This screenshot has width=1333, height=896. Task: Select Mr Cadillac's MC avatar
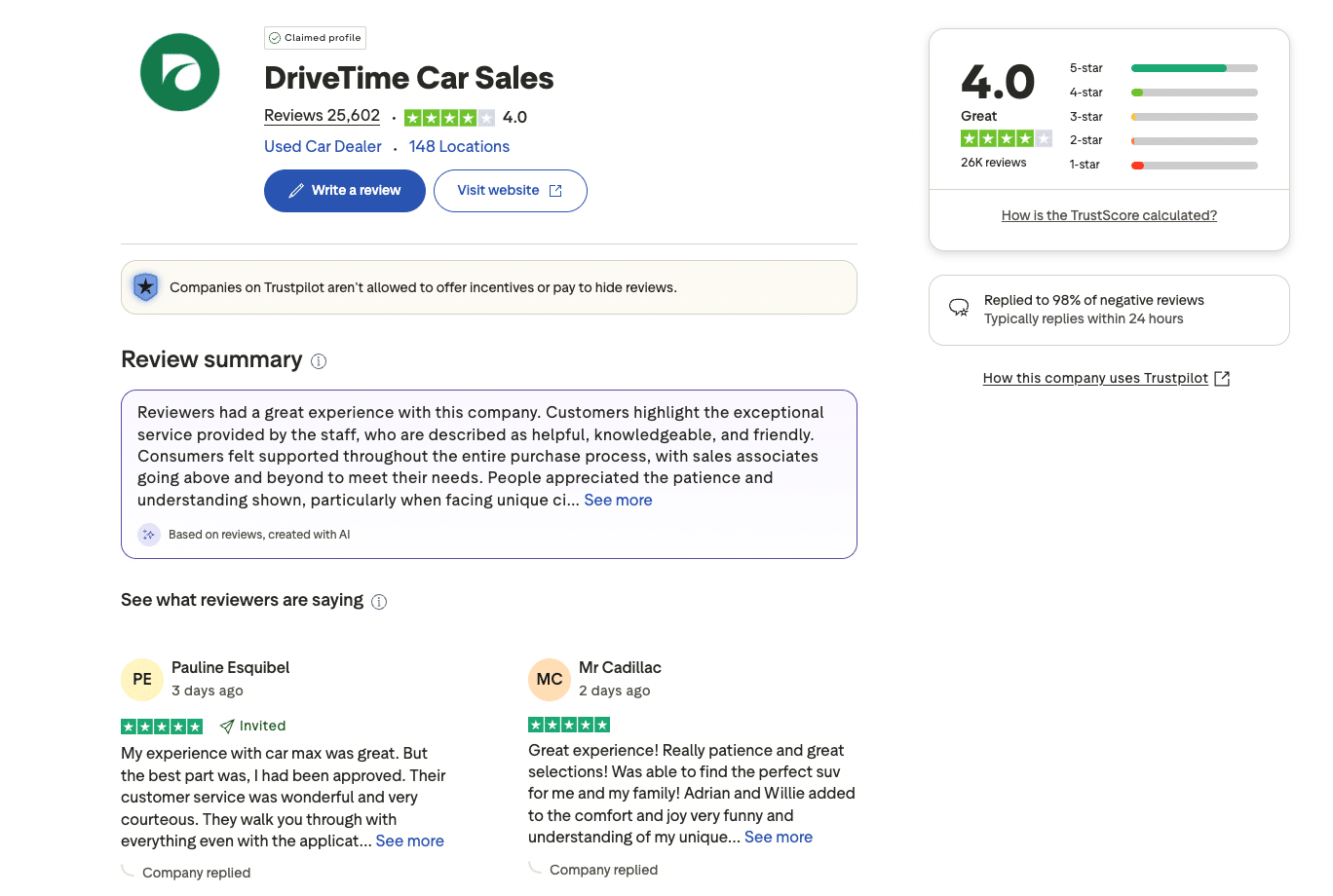point(550,679)
